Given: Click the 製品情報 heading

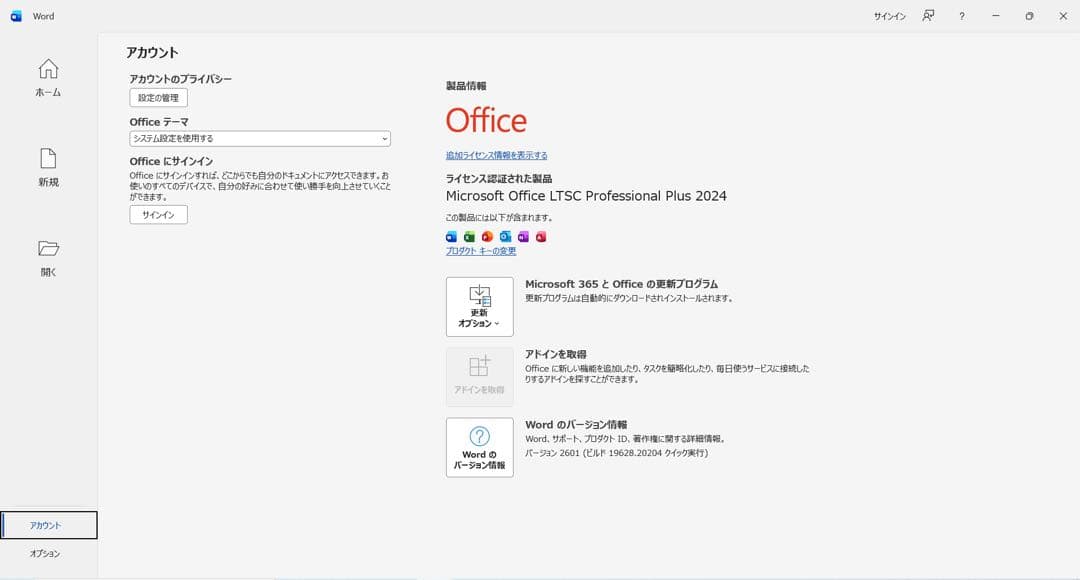Looking at the screenshot, I should pyautogui.click(x=466, y=86).
